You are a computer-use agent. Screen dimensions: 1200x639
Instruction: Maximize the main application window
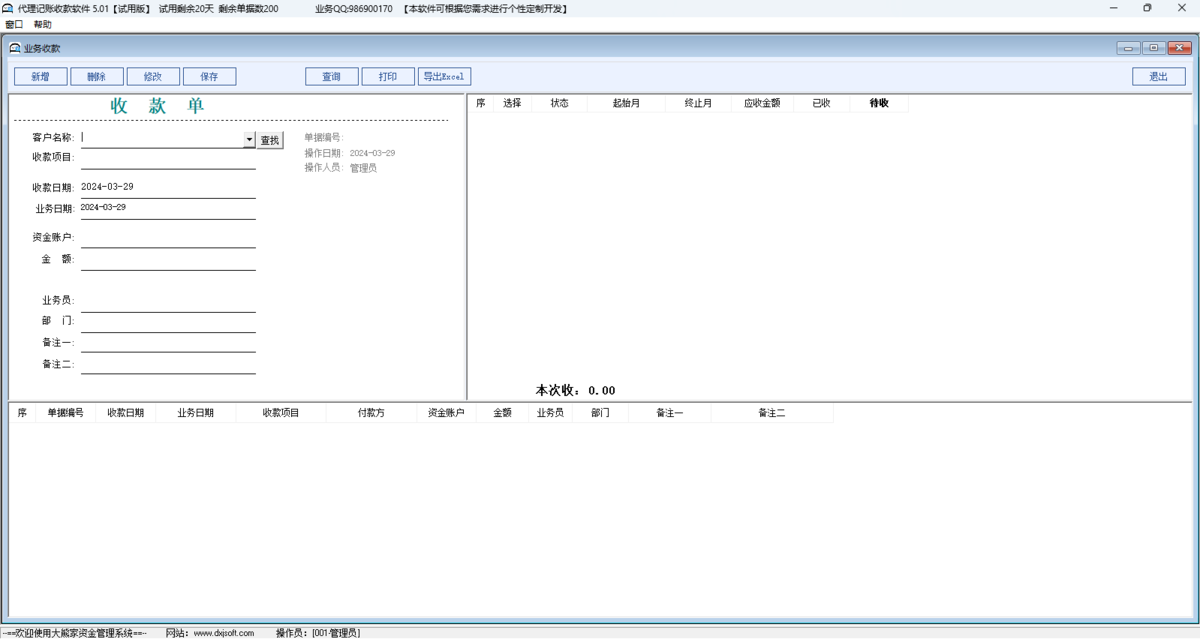(1147, 8)
